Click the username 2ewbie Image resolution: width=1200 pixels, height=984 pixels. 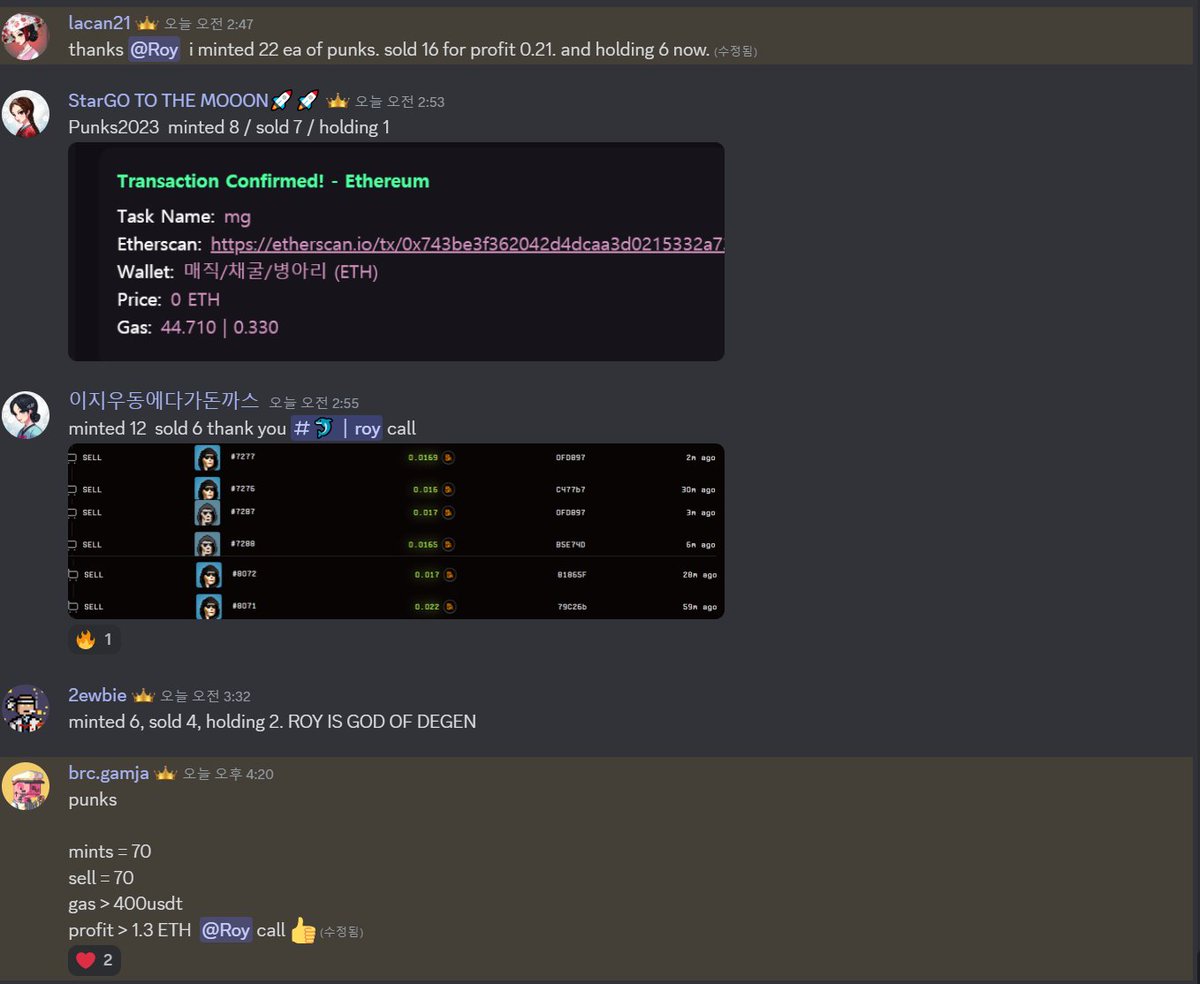98,695
